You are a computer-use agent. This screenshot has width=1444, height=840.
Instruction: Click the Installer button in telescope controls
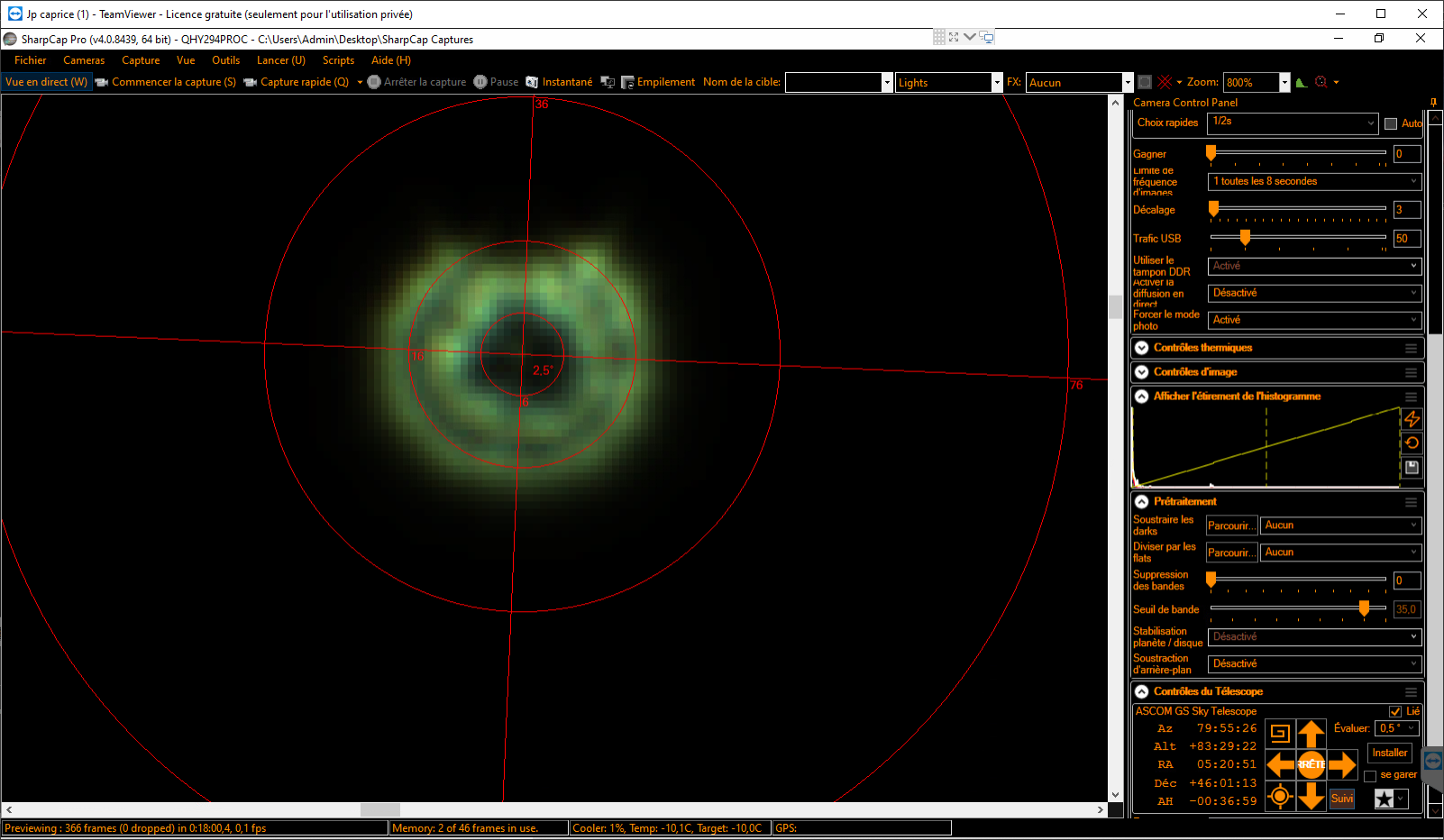pos(1389,753)
